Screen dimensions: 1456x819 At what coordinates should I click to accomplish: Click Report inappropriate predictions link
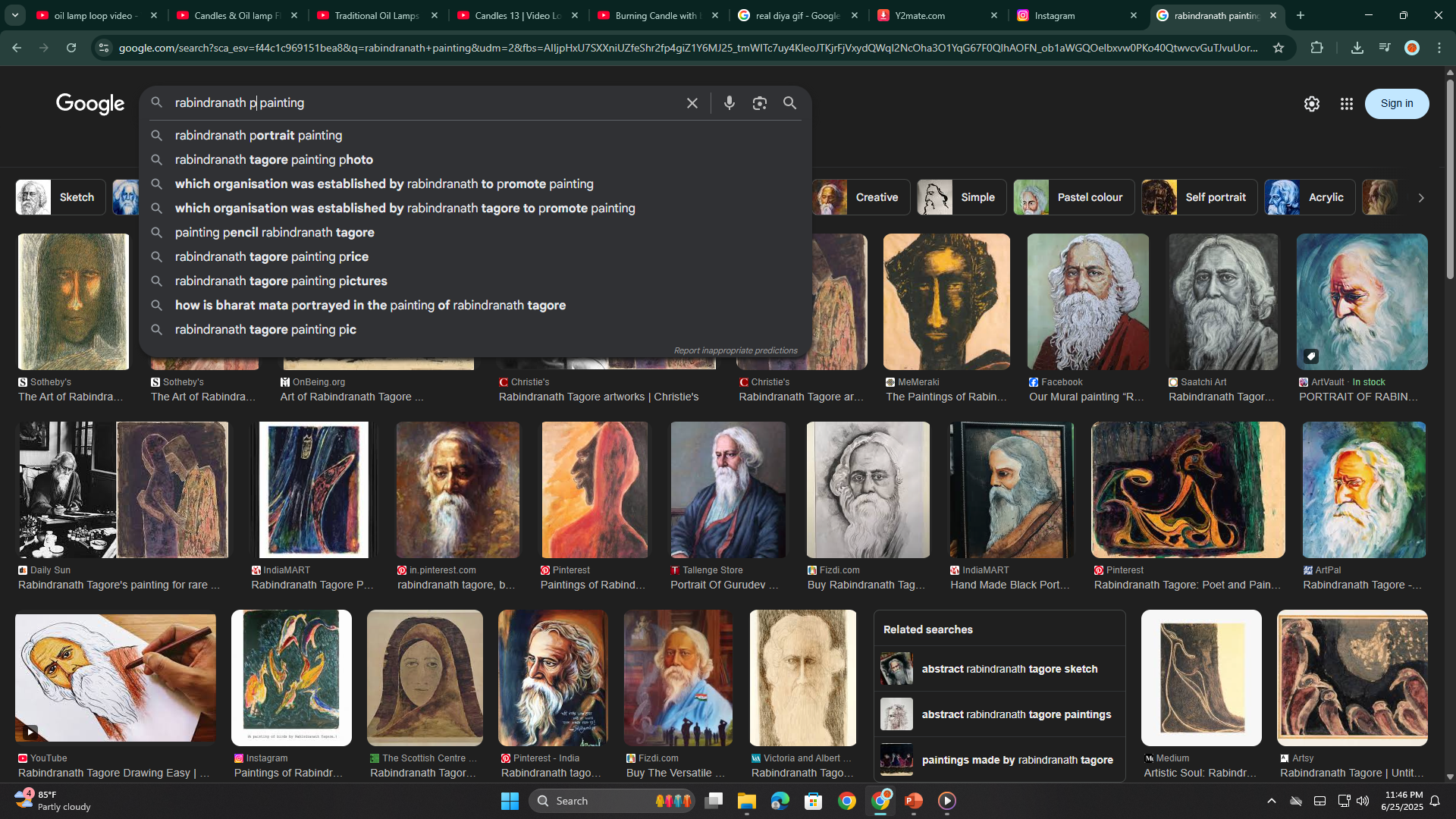click(736, 350)
